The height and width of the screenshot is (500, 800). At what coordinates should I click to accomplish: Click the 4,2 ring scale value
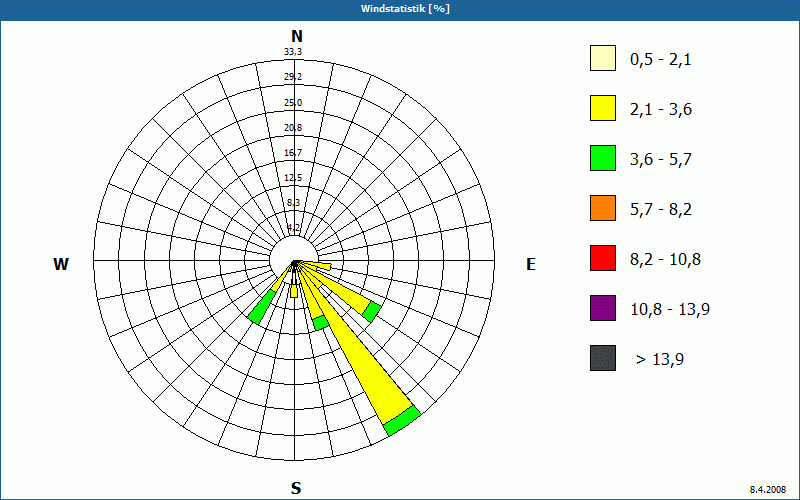click(x=293, y=227)
